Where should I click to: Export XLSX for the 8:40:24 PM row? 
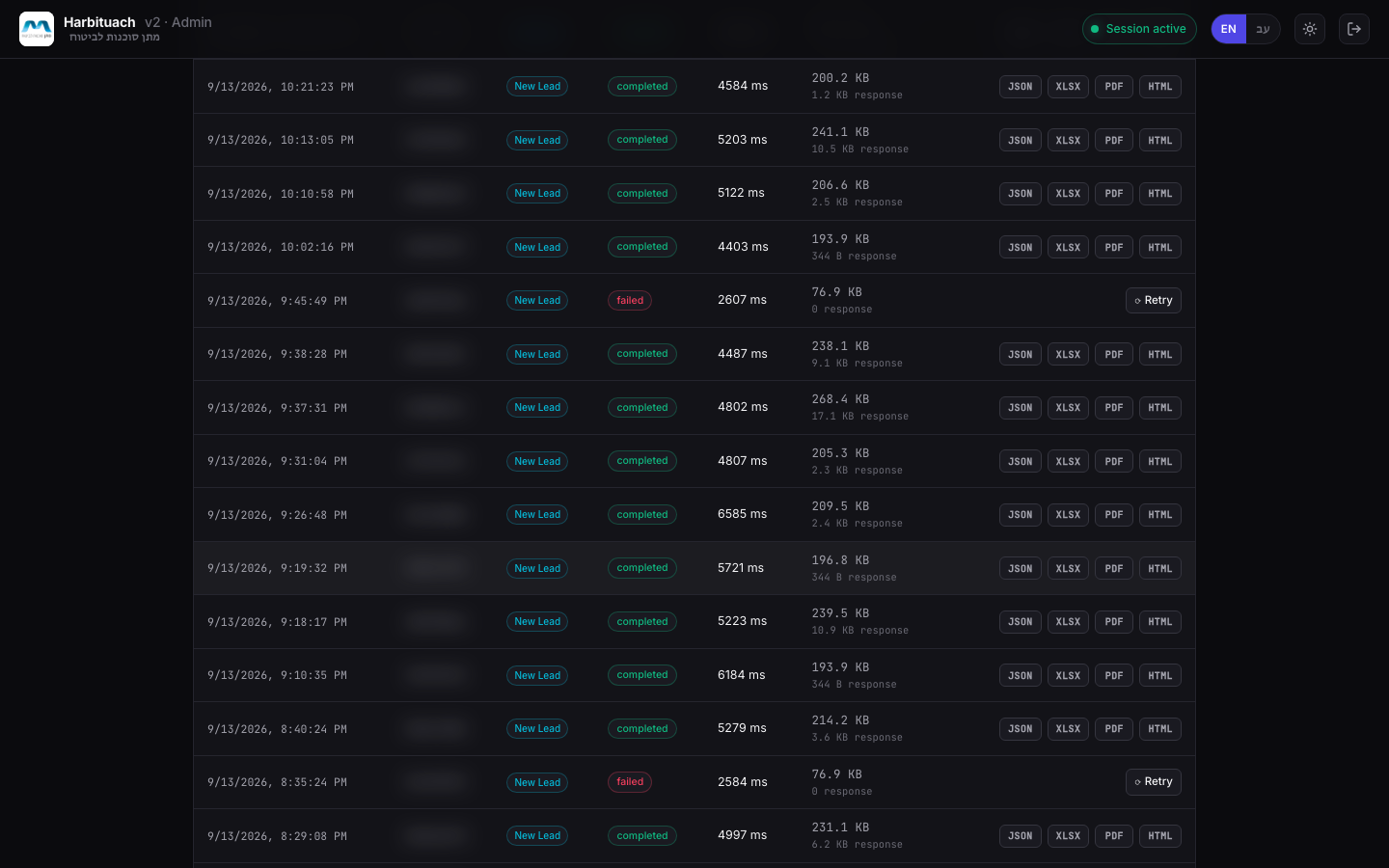click(1068, 729)
